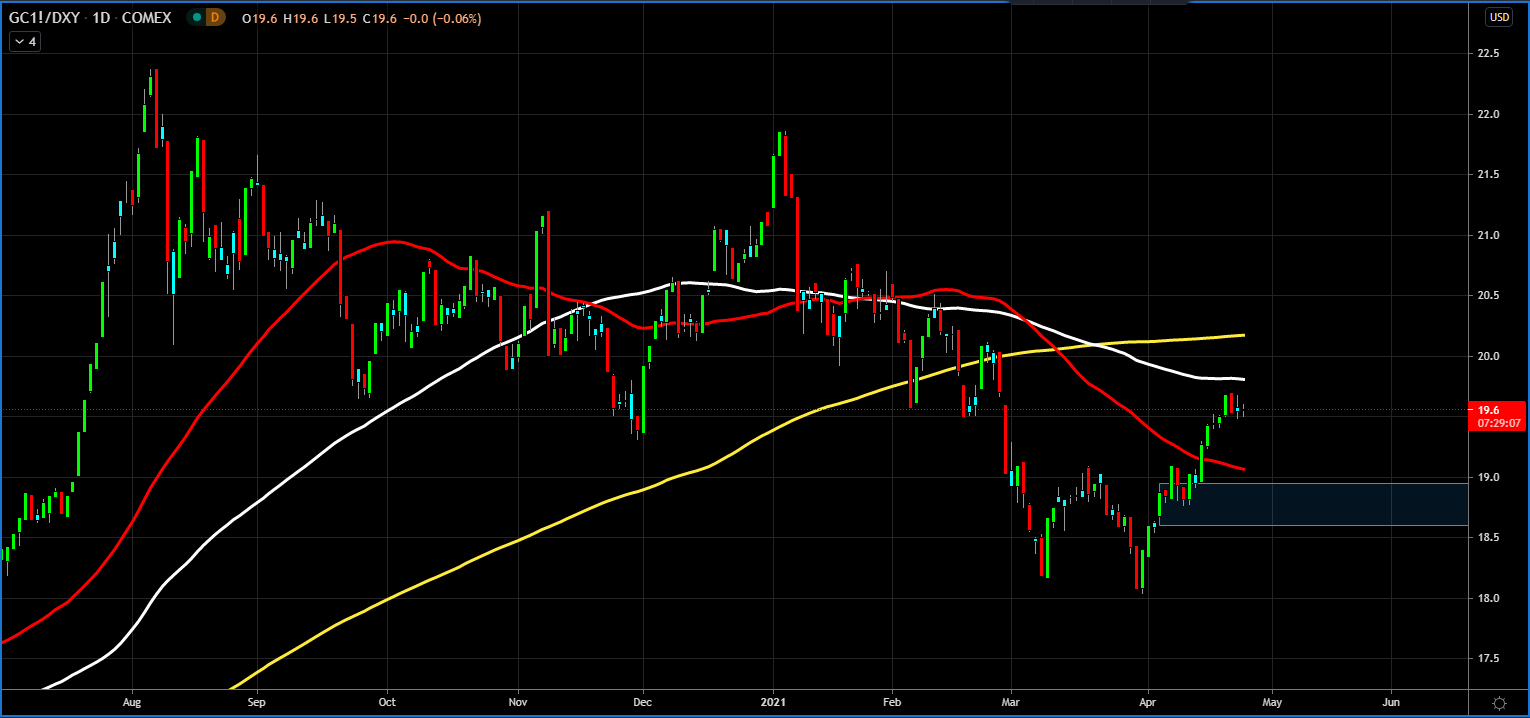The width and height of the screenshot is (1530, 718).
Task: Open chart settings gear icon
Action: (x=1499, y=703)
